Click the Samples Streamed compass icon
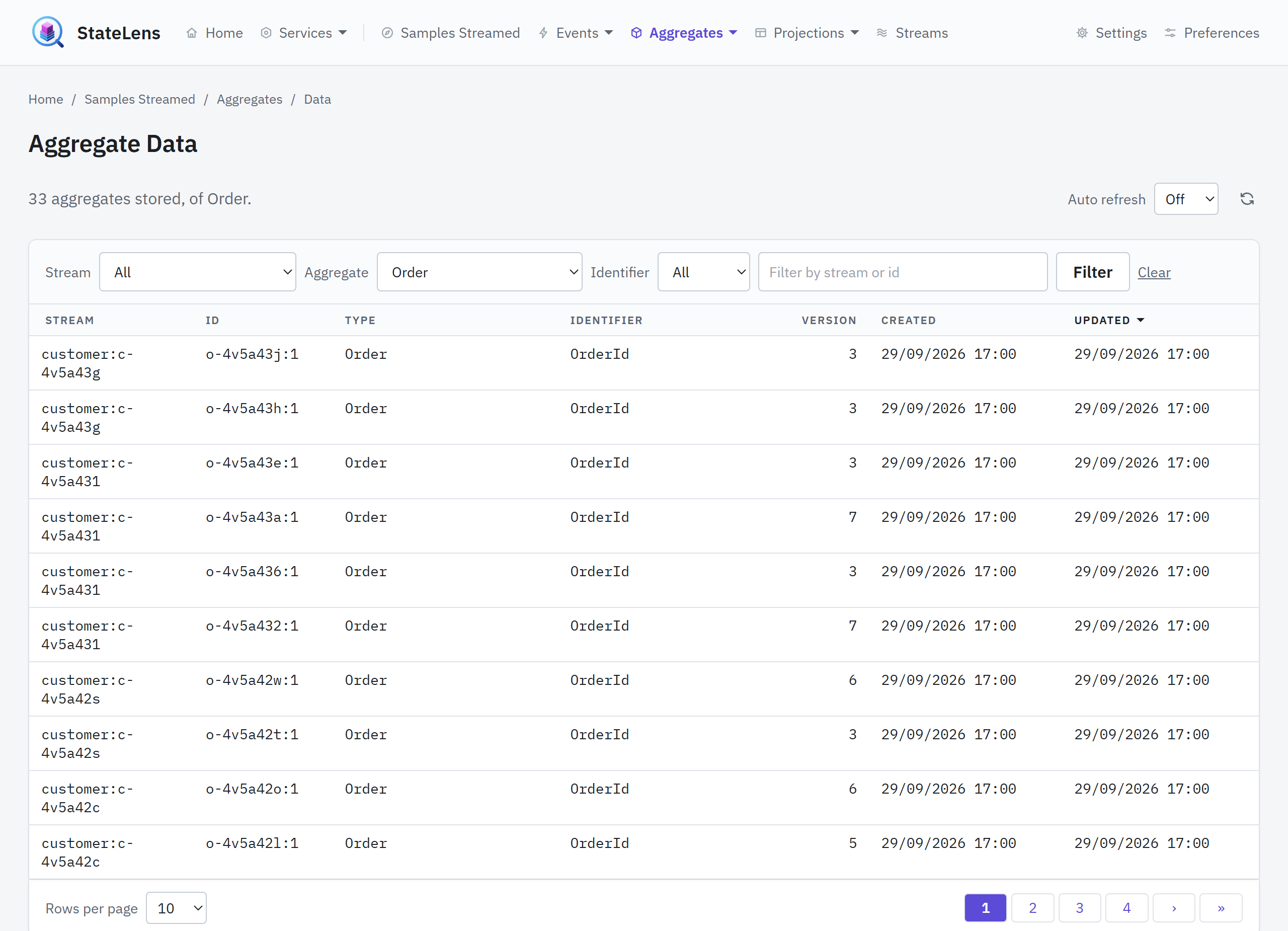1288x931 pixels. coord(387,33)
